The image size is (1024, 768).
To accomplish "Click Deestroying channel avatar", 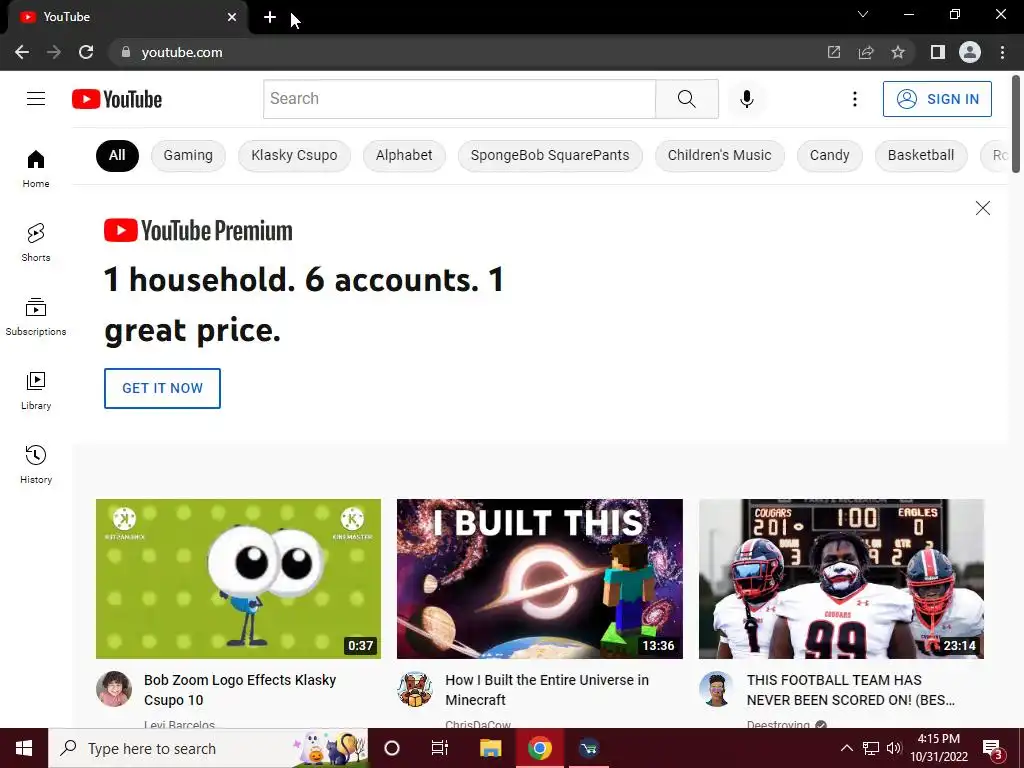I will coord(716,689).
